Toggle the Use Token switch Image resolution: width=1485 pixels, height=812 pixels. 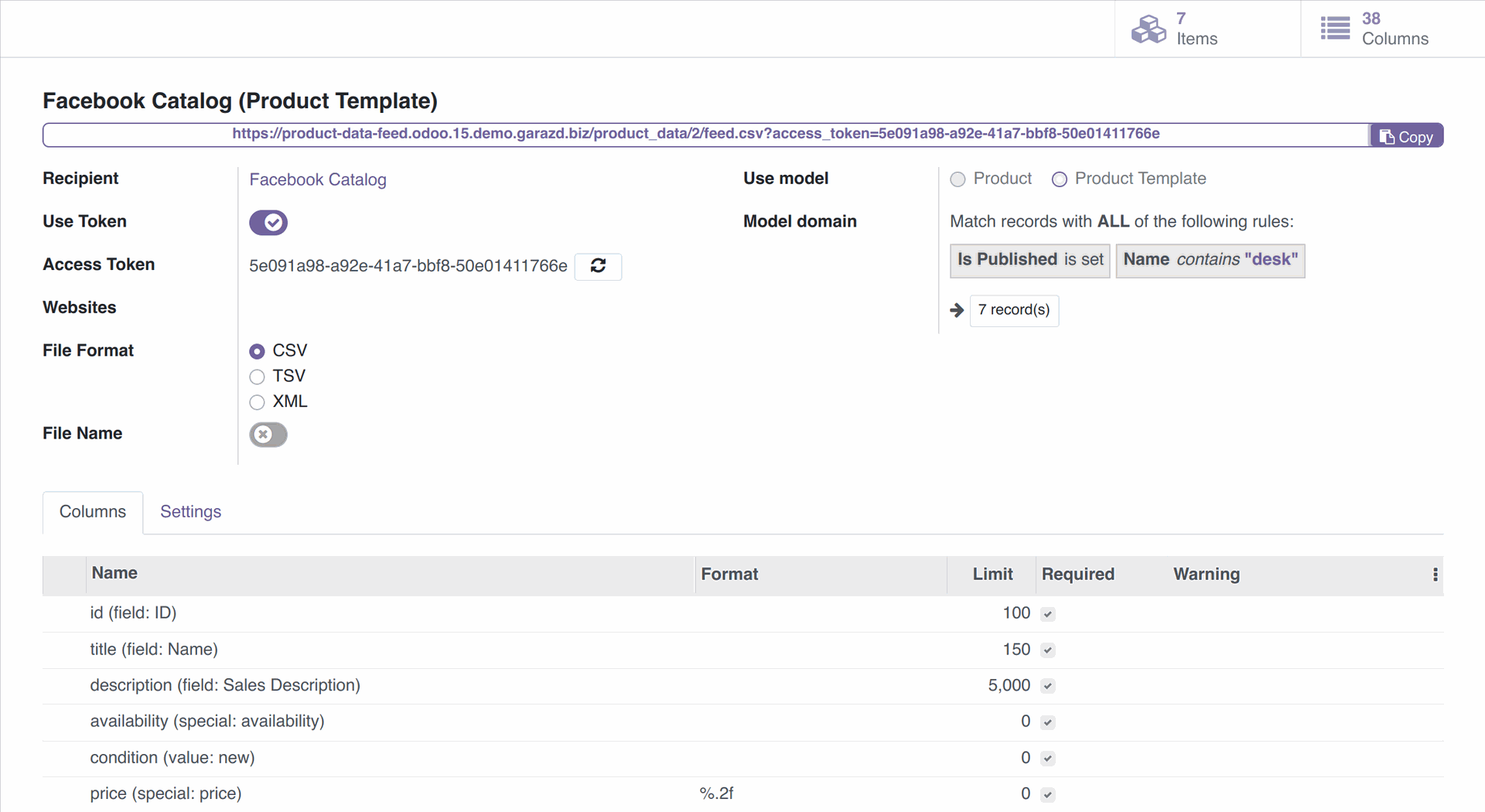268,223
